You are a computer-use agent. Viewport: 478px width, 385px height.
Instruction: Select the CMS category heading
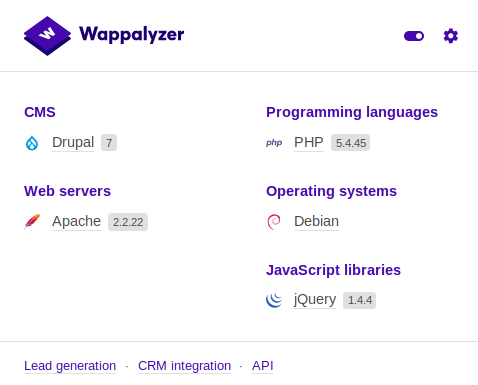pos(40,112)
